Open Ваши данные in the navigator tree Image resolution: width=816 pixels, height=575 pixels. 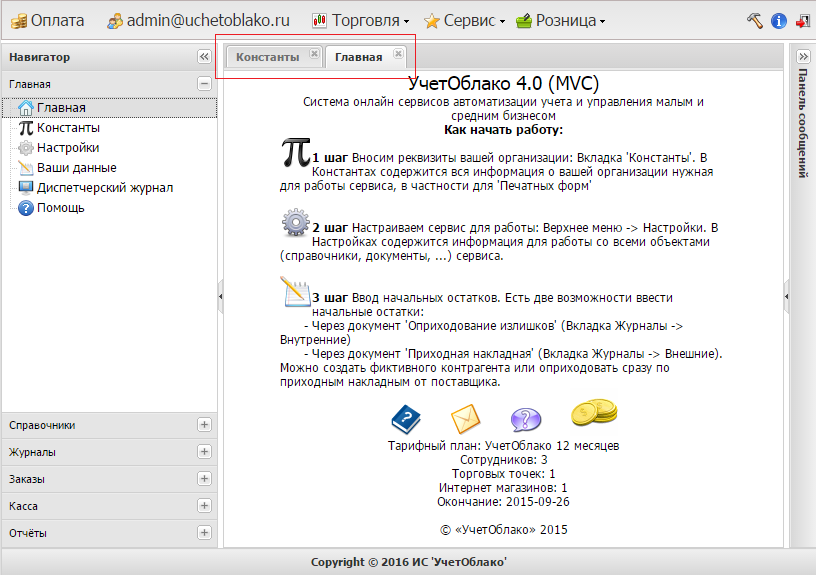[76, 168]
